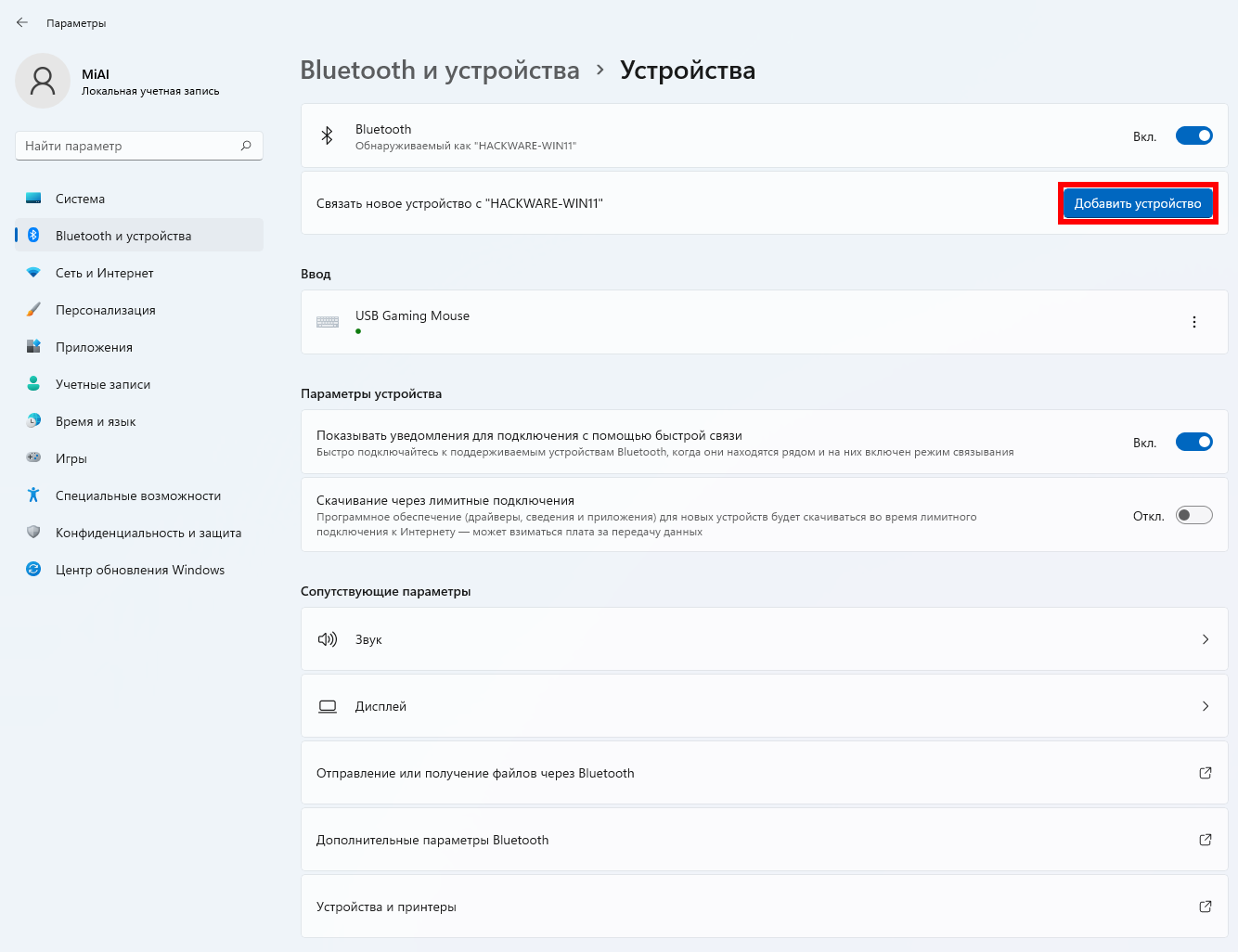
Task: Click the Bluetooth sidebar icon
Action: [33, 236]
